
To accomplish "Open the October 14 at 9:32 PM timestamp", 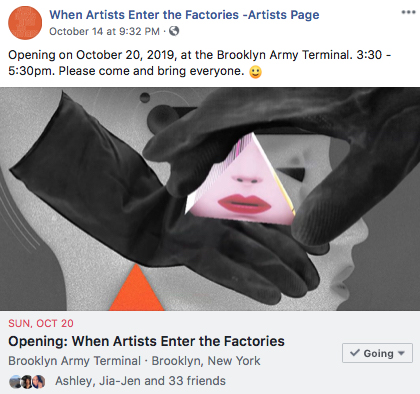I will (x=104, y=31).
